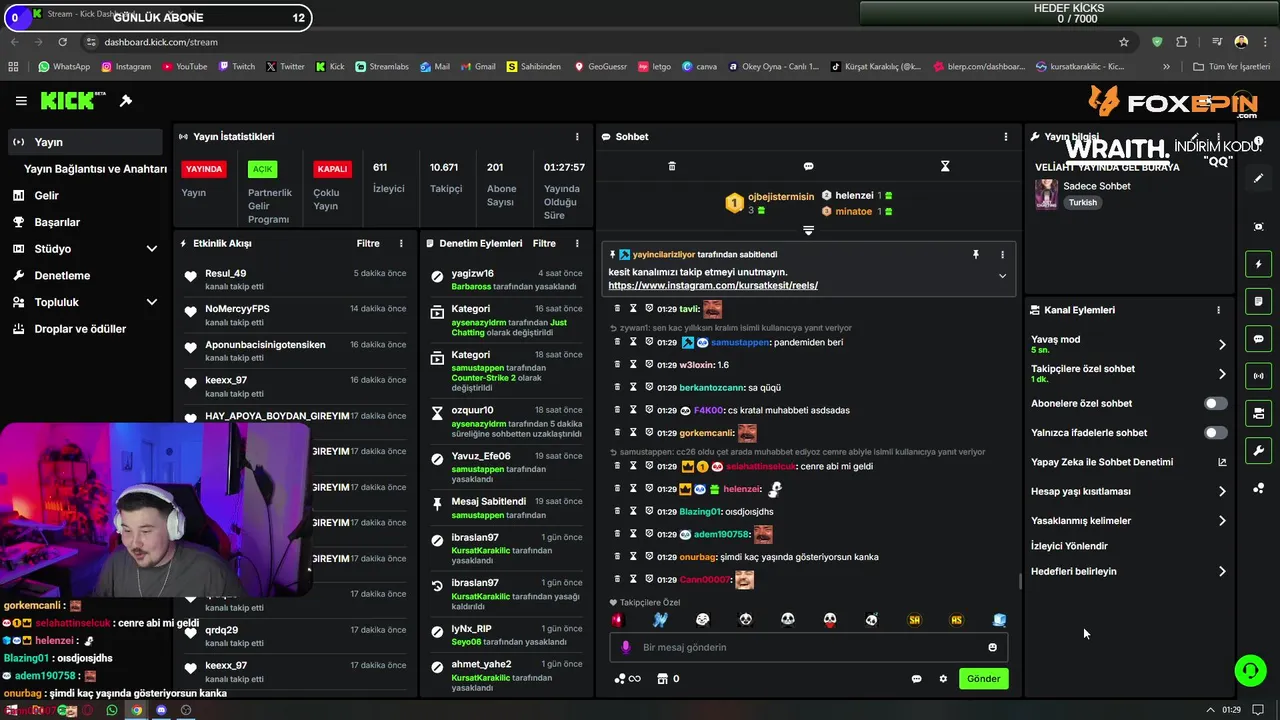
Task: Click the Chrome icon in taskbar
Action: tap(137, 710)
